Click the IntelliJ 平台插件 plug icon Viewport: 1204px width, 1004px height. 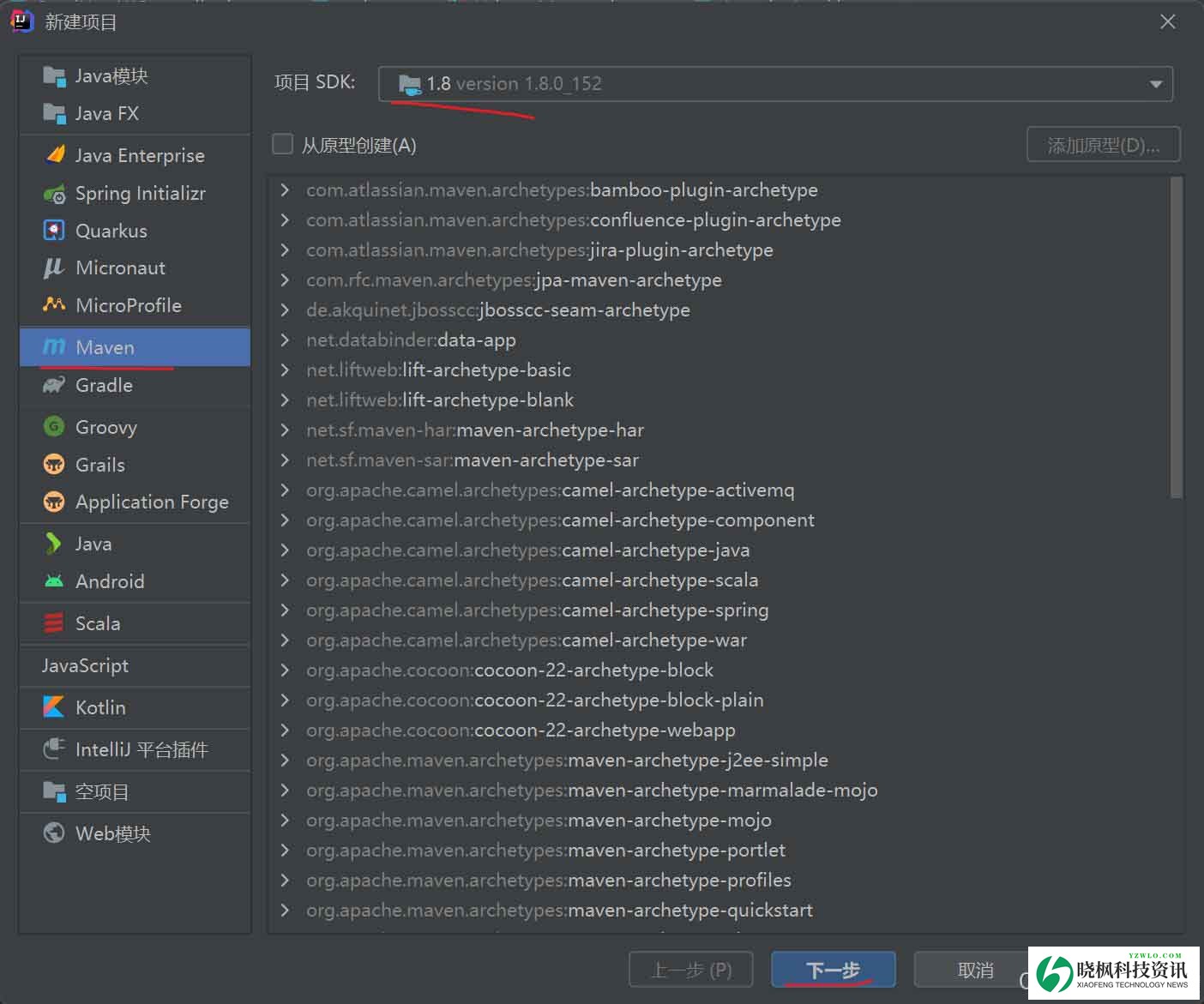[54, 749]
